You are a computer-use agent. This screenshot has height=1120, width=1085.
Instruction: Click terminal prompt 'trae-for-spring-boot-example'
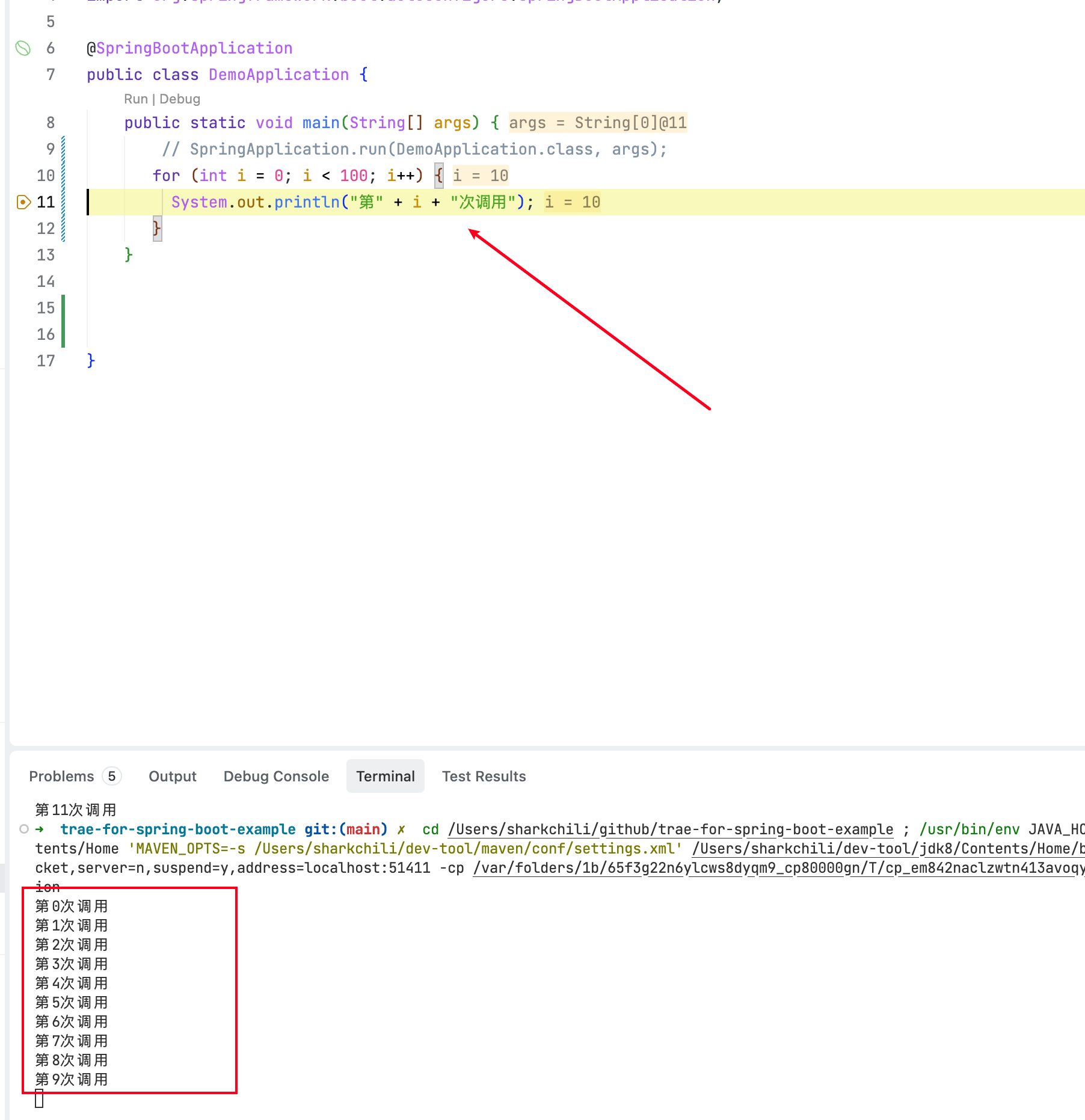tap(177, 829)
